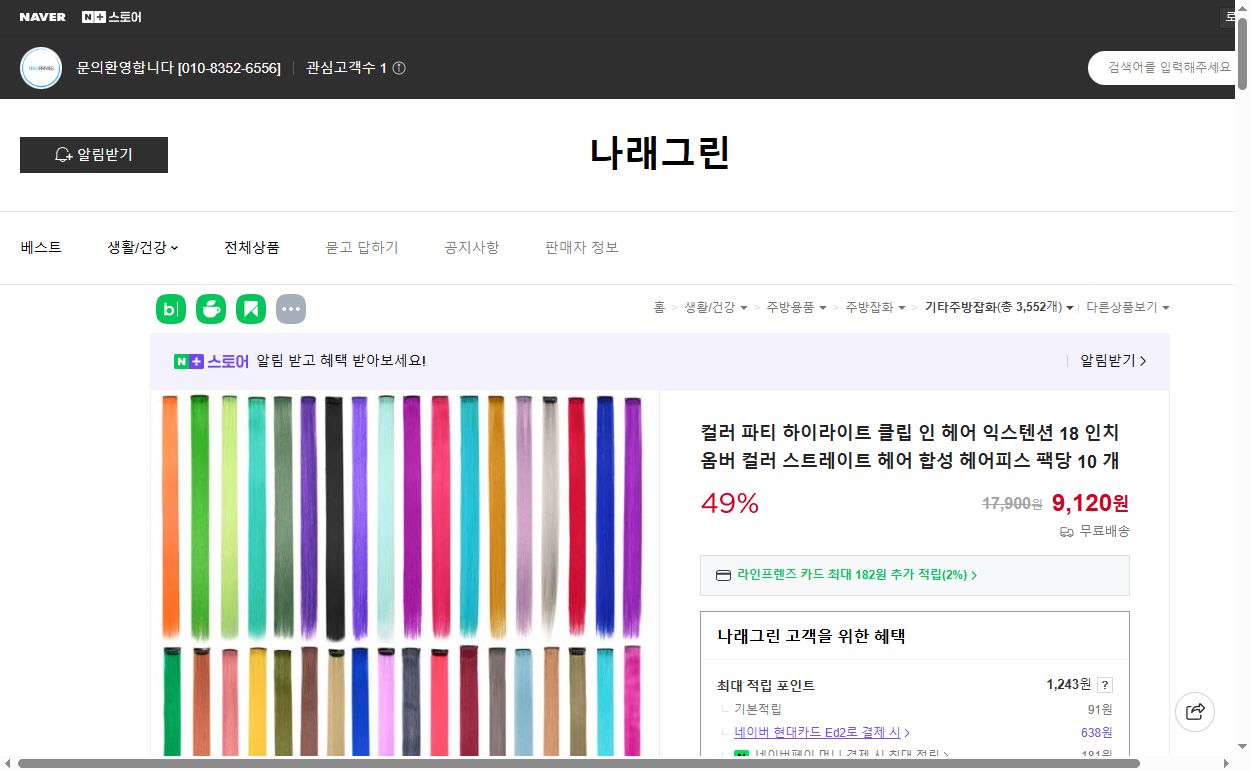The width and height of the screenshot is (1250, 771).
Task: Click the search input field
Action: click(x=1170, y=67)
